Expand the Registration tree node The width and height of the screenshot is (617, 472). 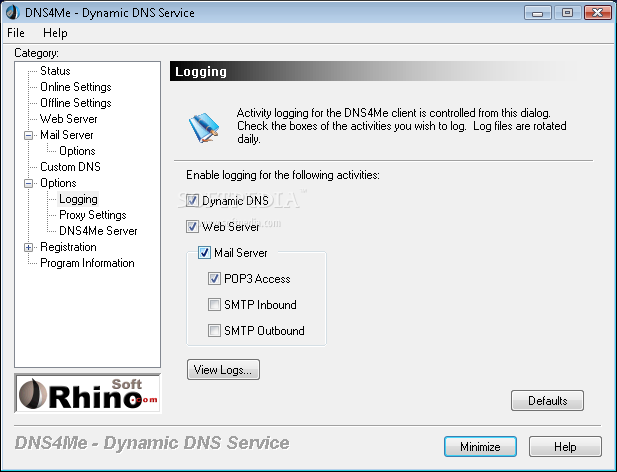28,247
